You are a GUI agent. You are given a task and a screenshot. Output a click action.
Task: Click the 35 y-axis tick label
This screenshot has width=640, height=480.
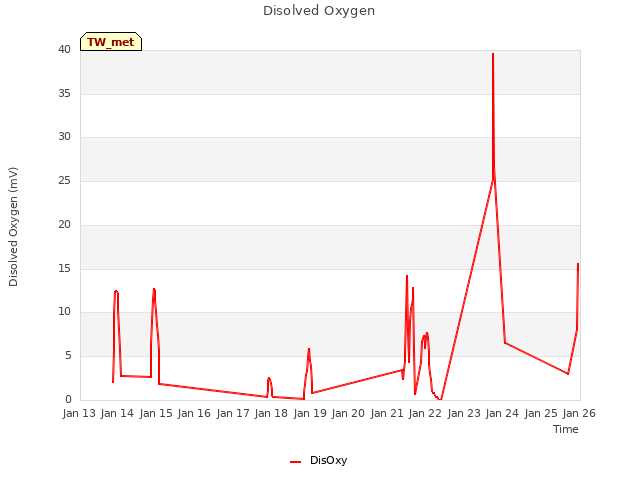click(64, 93)
